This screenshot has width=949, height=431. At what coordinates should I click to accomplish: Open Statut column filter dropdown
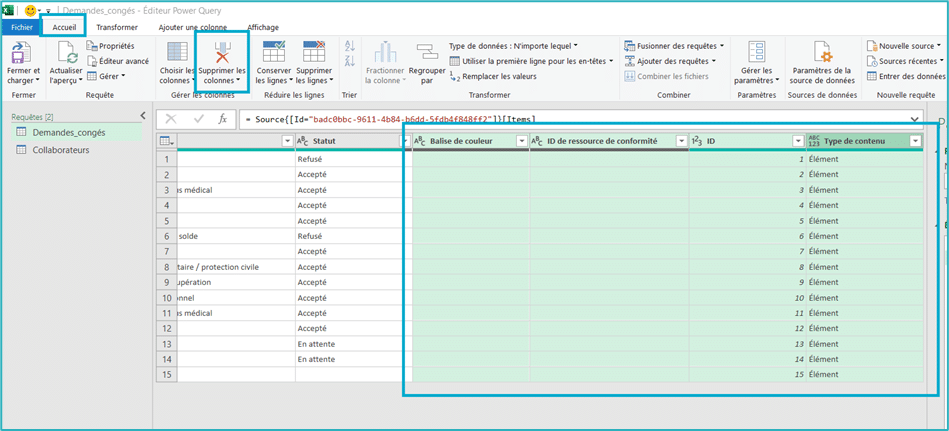[405, 141]
